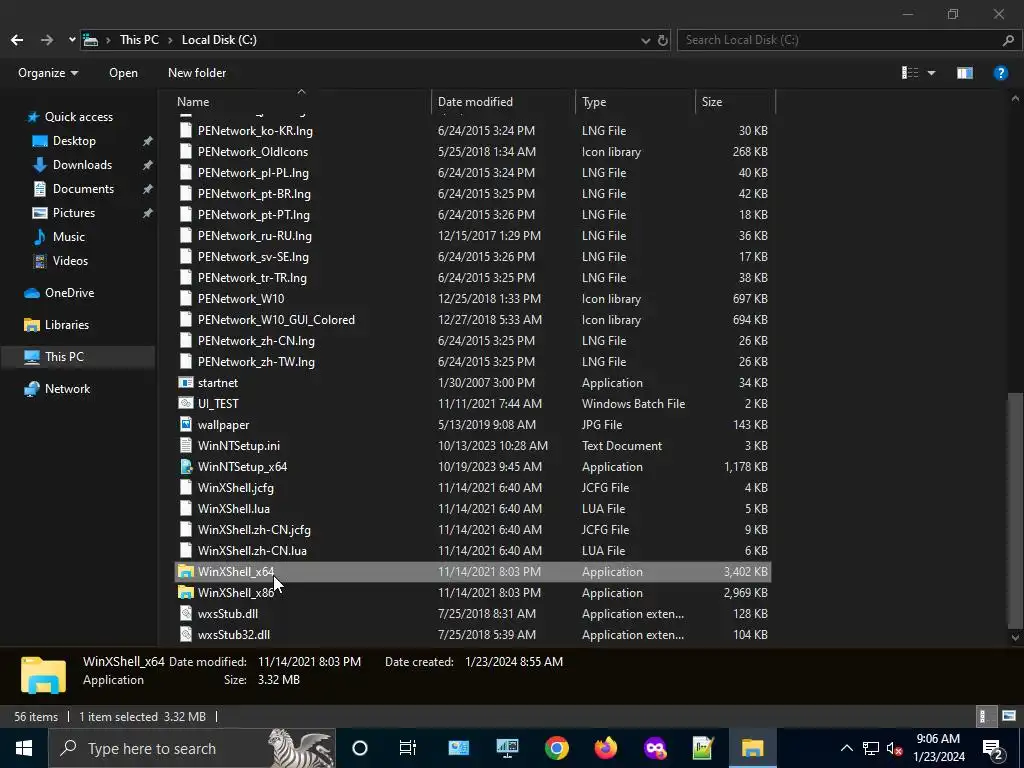Refresh the Local Disk (C:) view
The height and width of the screenshot is (768, 1024).
(x=663, y=40)
